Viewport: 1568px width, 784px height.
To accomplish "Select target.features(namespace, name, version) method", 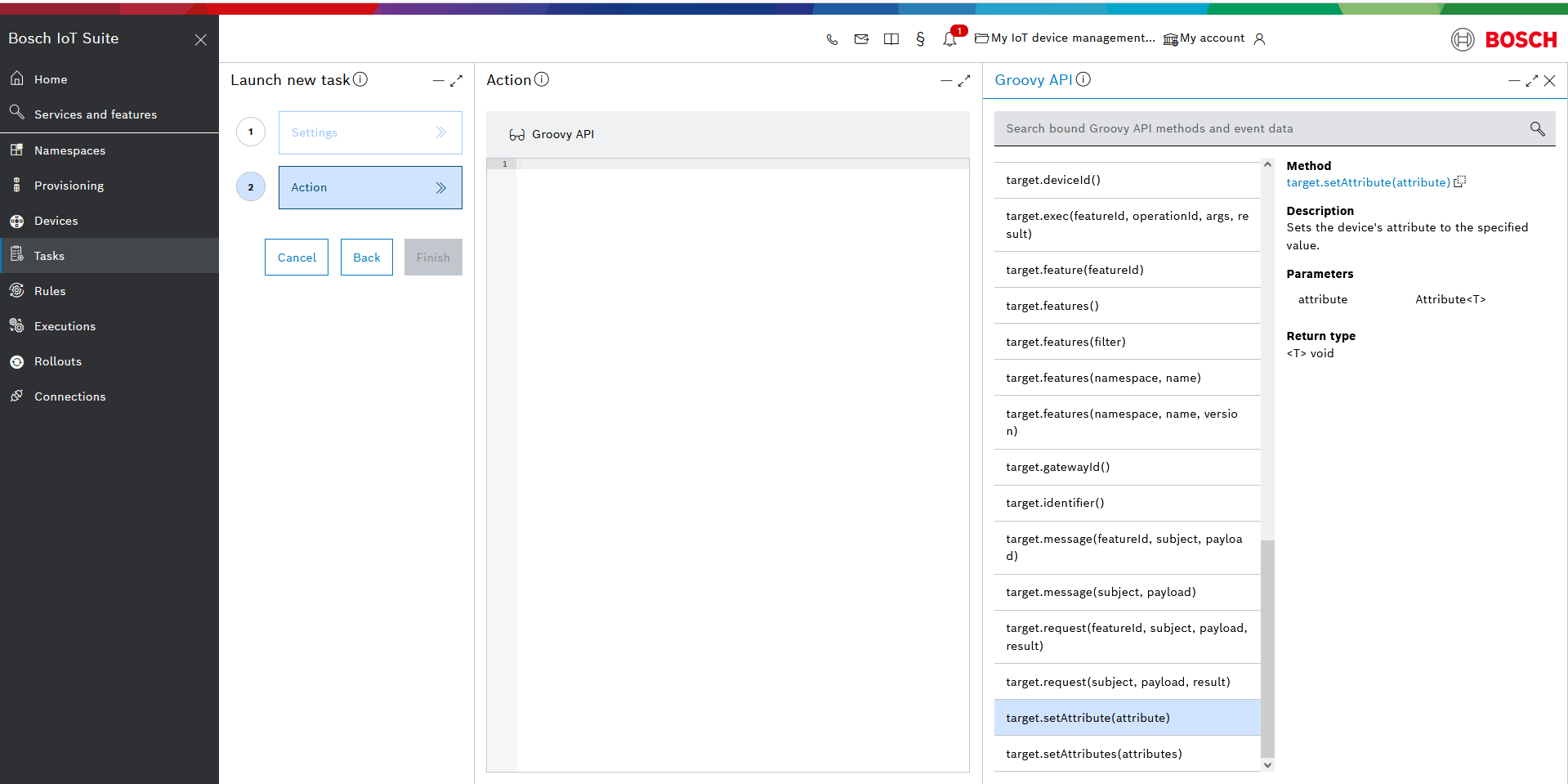I will (1128, 423).
